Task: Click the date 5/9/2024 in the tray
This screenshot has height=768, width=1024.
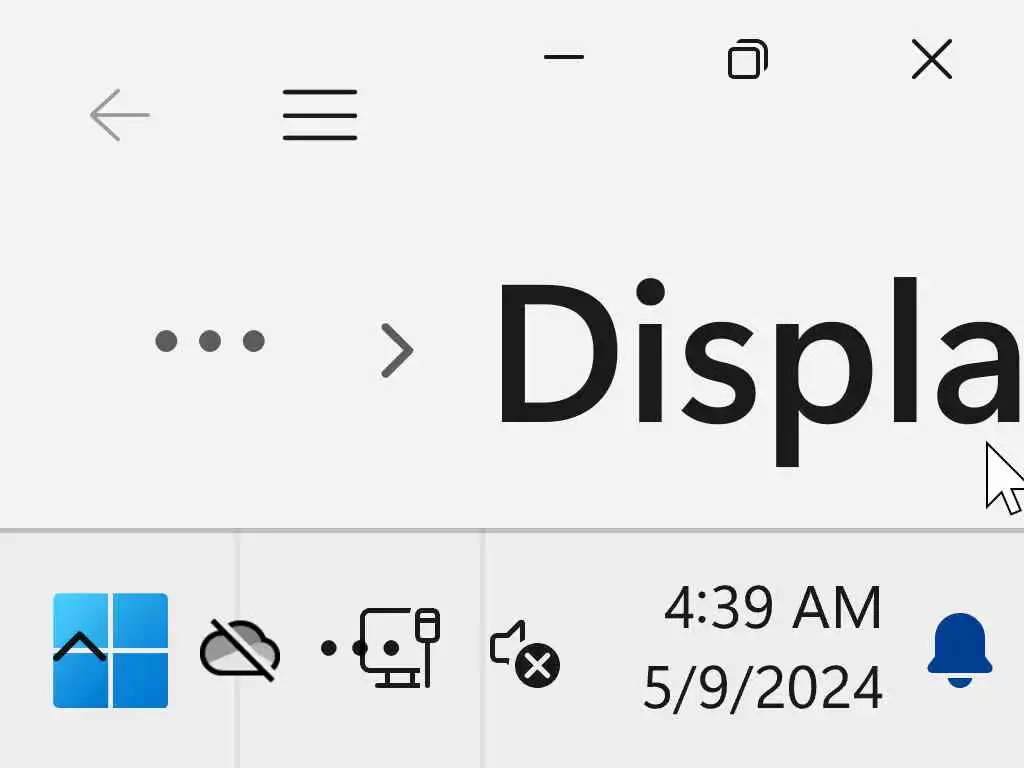Action: [x=763, y=687]
